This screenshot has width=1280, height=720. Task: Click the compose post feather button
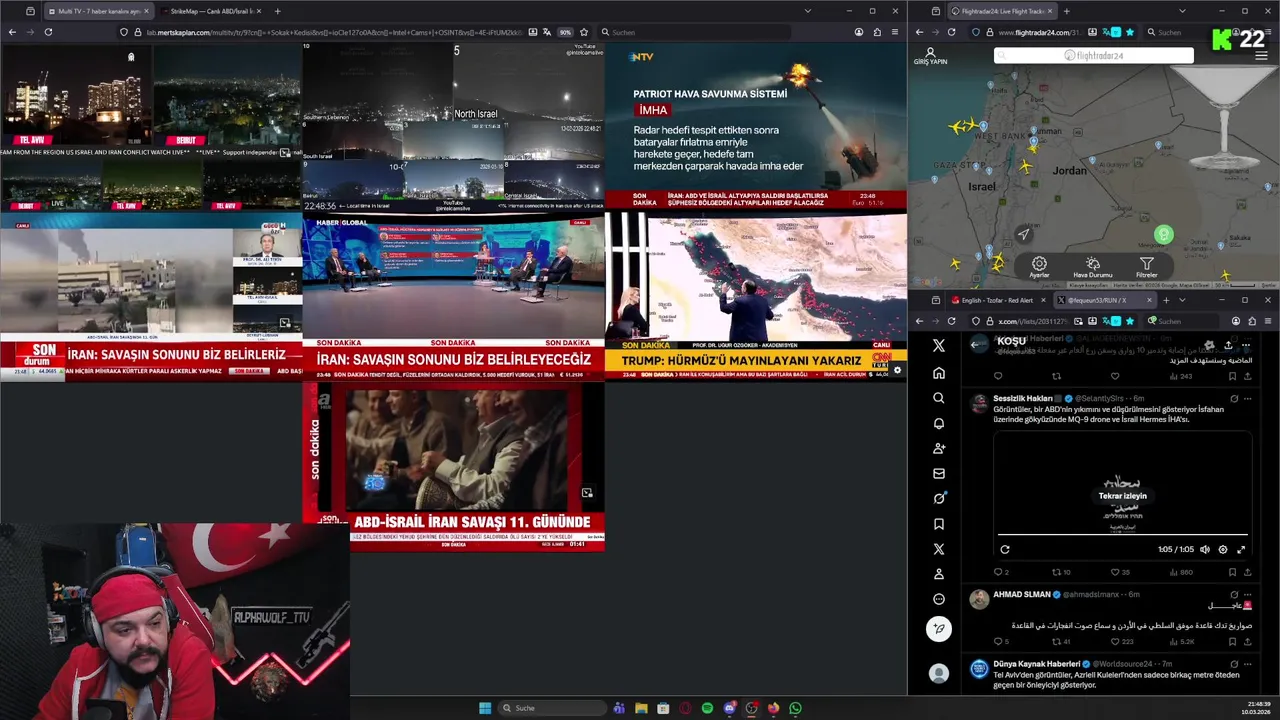coord(938,628)
